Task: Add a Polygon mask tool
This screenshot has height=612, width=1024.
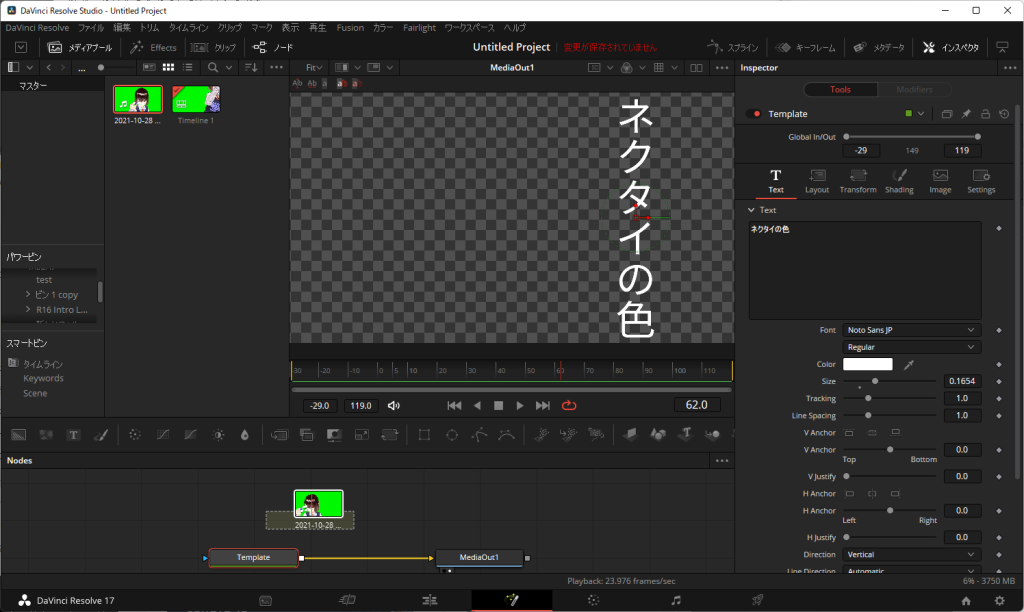Action: tap(479, 435)
